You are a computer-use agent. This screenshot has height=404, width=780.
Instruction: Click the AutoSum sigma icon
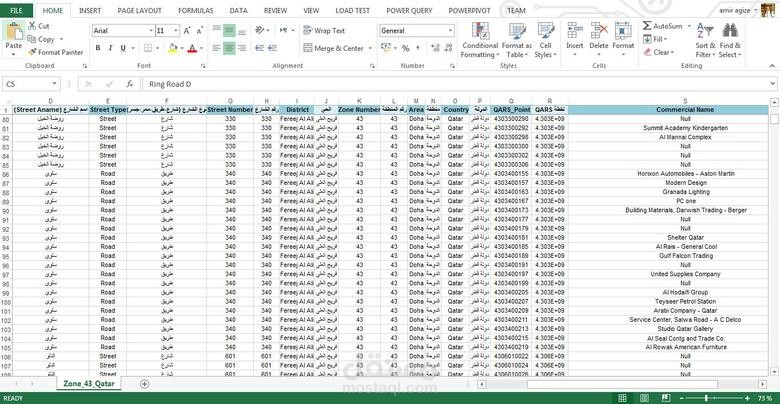(x=647, y=26)
